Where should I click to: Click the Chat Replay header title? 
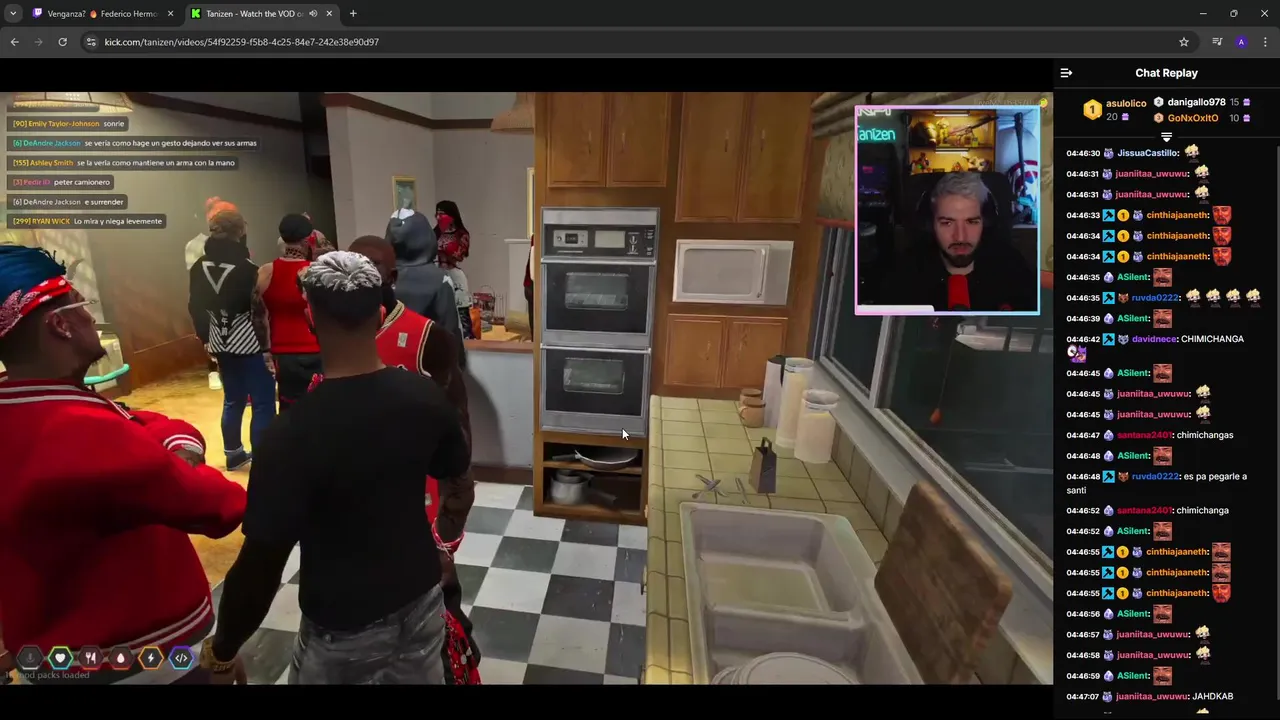(1166, 73)
